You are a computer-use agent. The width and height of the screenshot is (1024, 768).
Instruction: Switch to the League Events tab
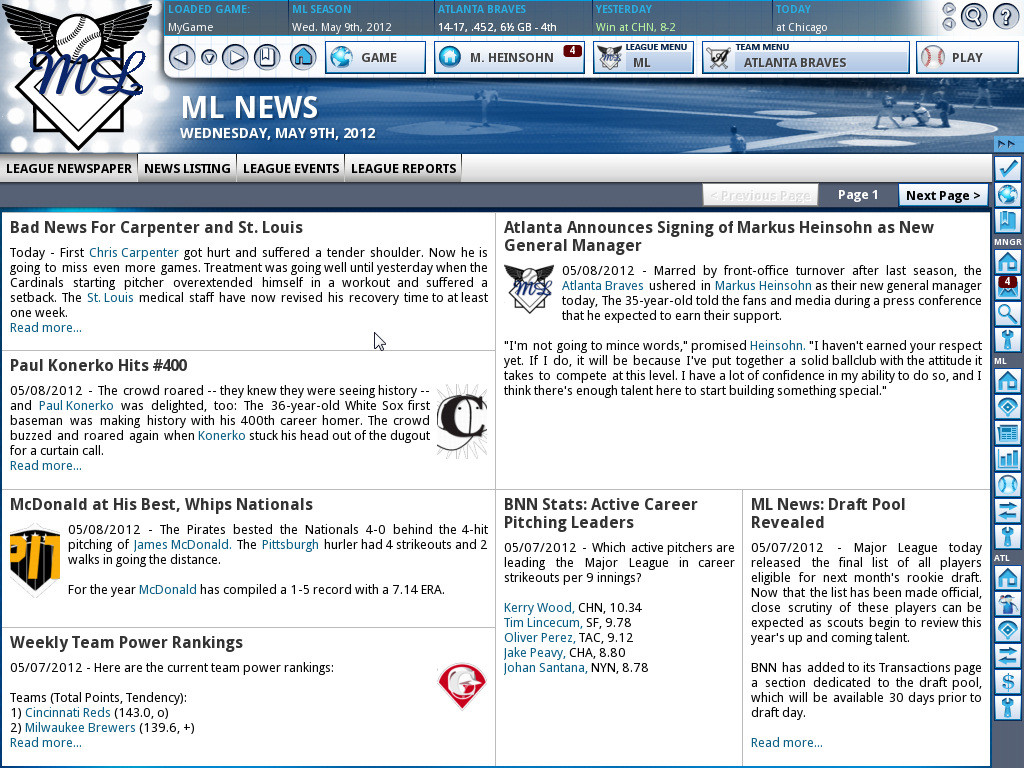[291, 168]
